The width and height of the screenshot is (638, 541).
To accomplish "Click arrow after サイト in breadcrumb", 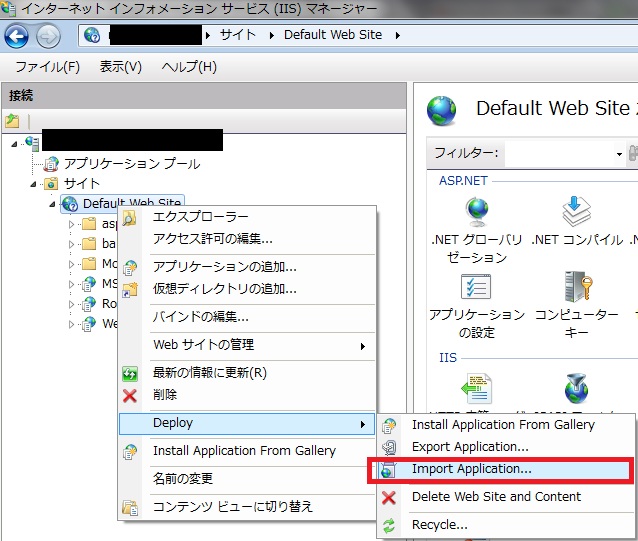I will 271,36.
